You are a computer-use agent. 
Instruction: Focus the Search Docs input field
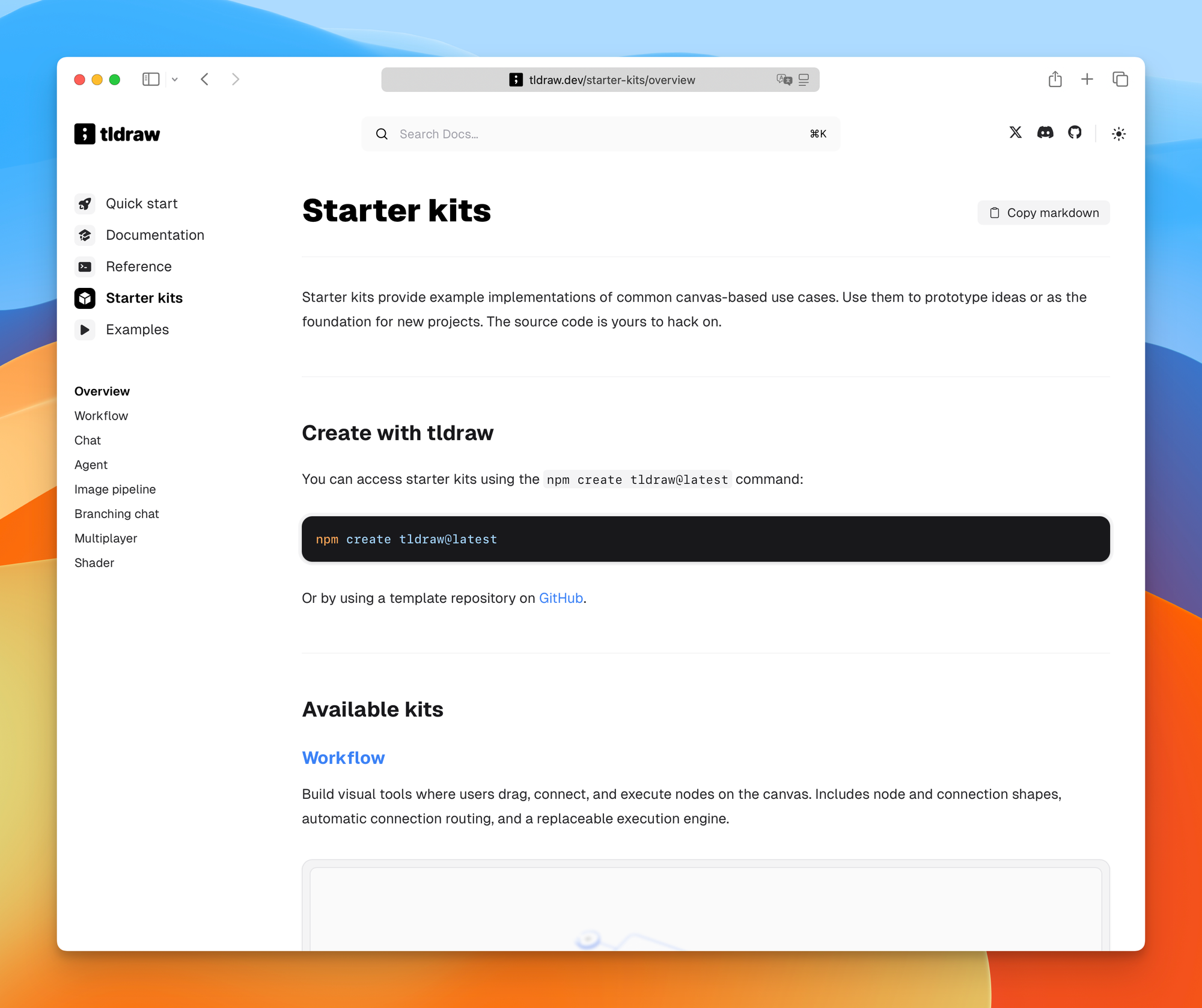coord(600,134)
